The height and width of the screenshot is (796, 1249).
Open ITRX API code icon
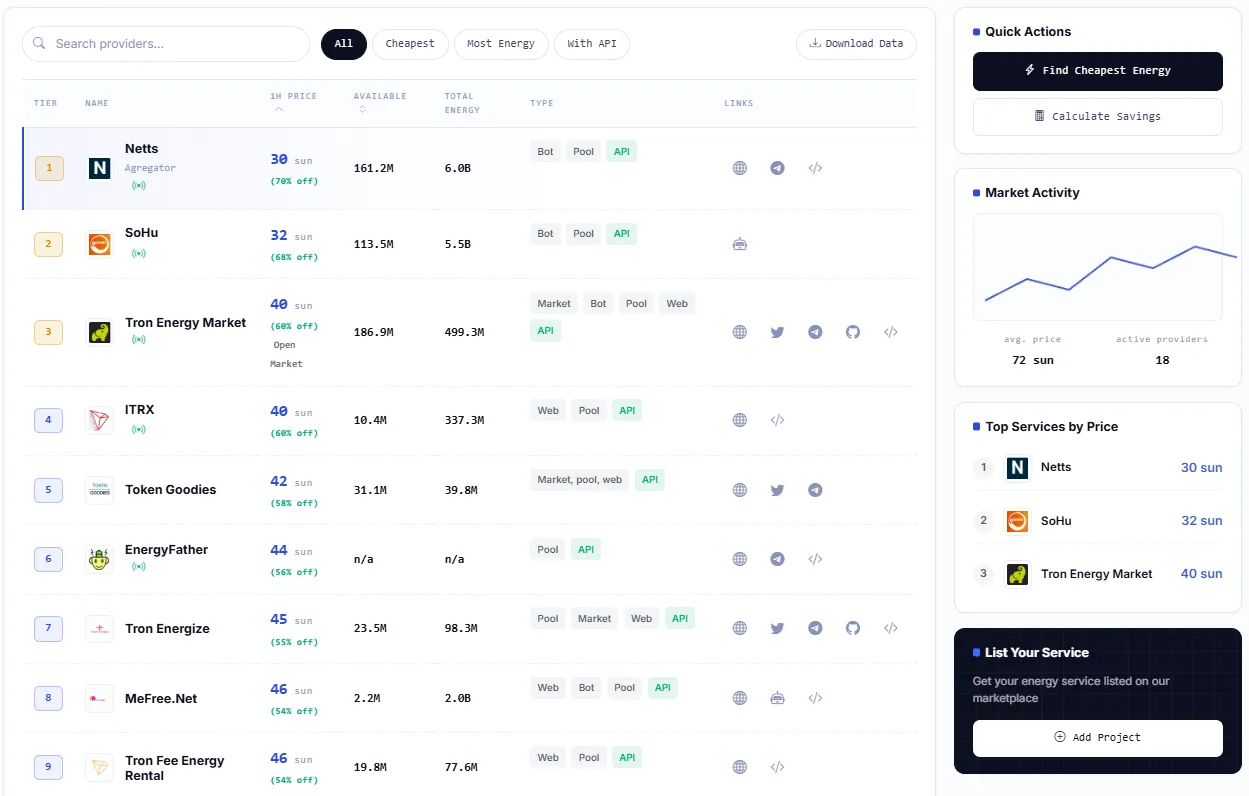pos(777,420)
